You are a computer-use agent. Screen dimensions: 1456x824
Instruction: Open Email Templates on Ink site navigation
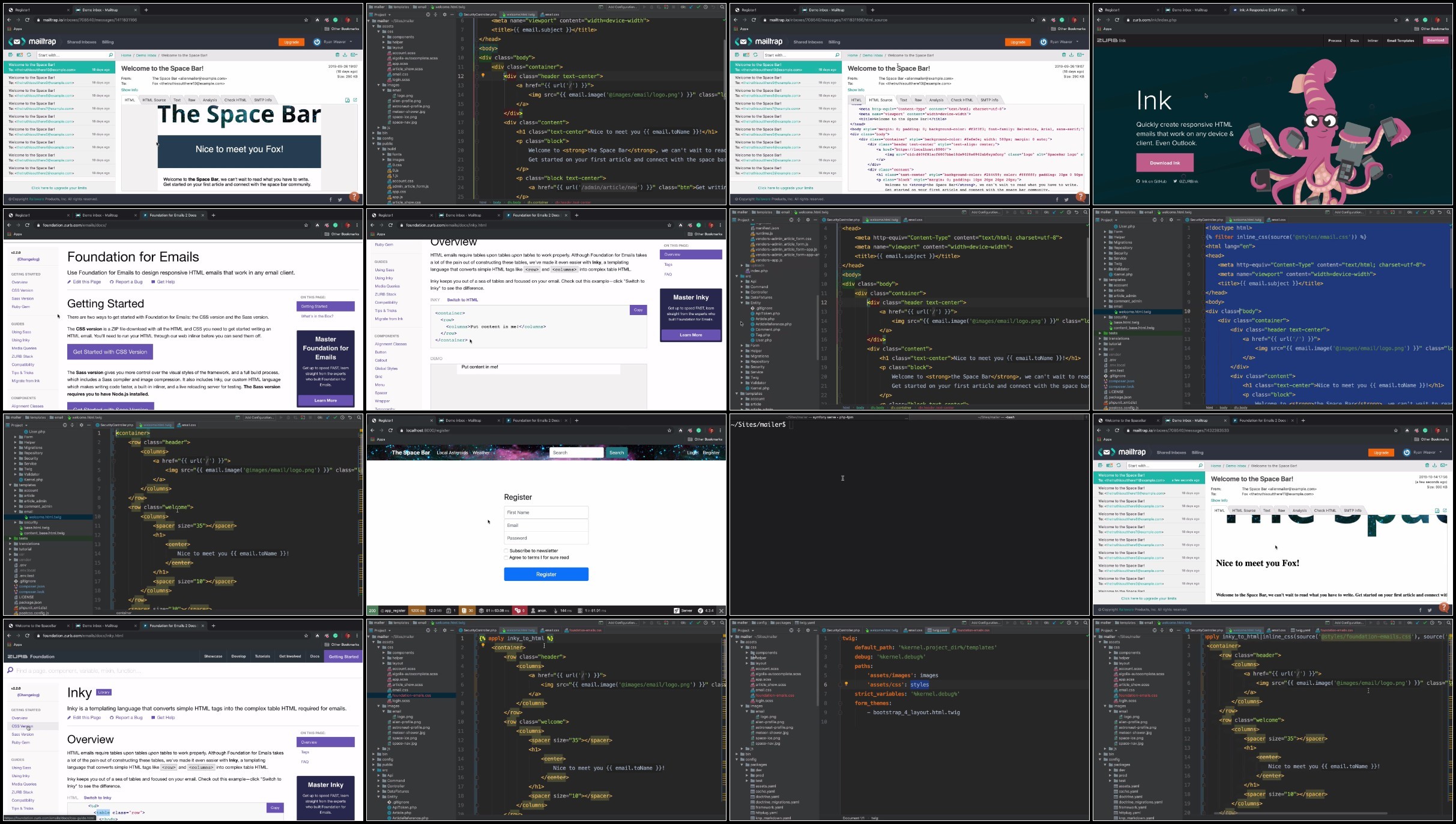1401,41
